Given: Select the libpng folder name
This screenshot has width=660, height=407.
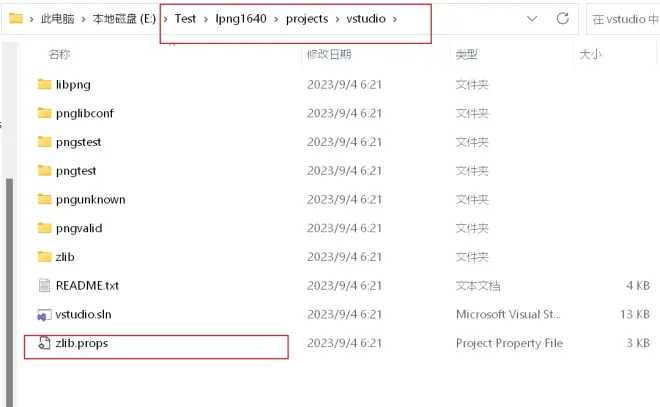Looking at the screenshot, I should click(73, 85).
